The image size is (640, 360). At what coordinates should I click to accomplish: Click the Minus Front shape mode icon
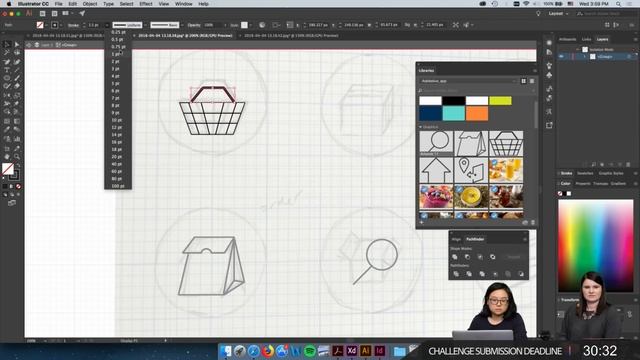click(467, 257)
